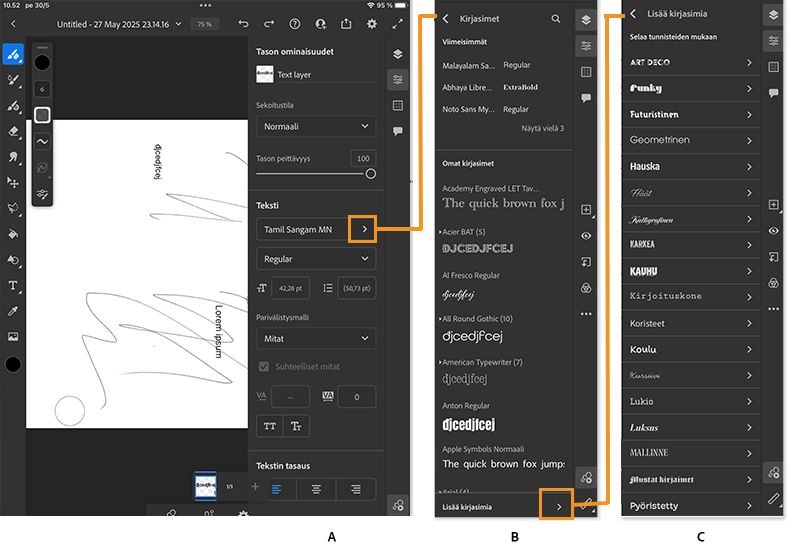Select the pixel brush tool
The width and height of the screenshot is (800, 556).
coord(13,54)
